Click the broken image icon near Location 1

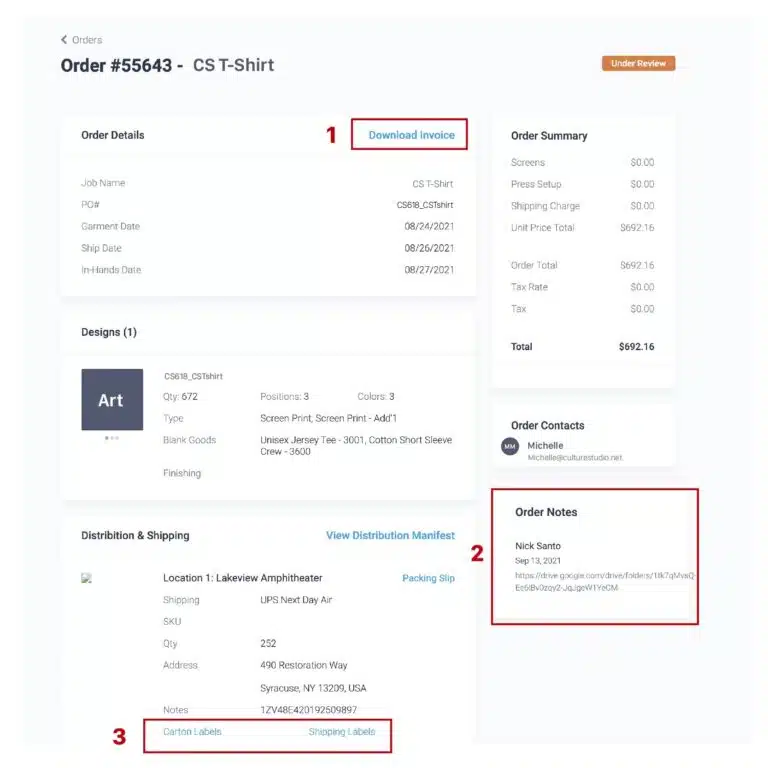tap(87, 578)
